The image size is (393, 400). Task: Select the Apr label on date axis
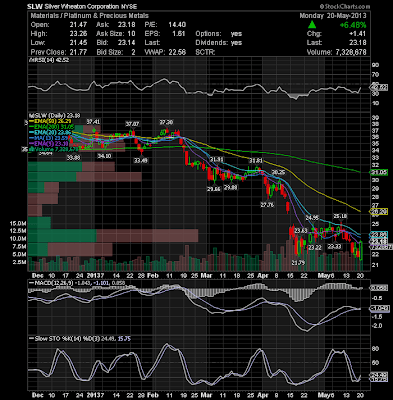(x=263, y=276)
